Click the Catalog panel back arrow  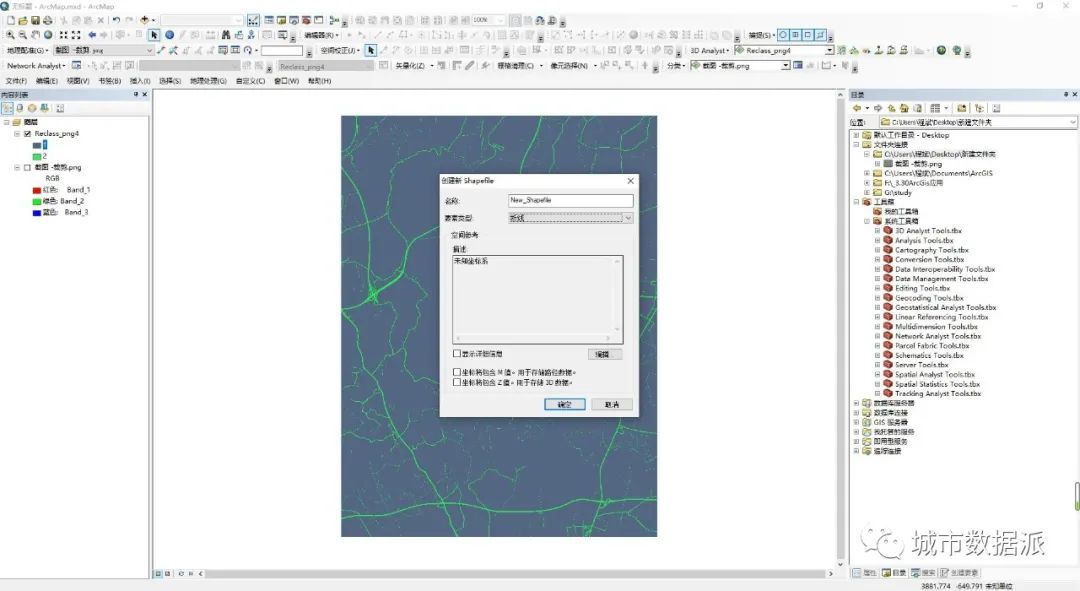pyautogui.click(x=857, y=108)
